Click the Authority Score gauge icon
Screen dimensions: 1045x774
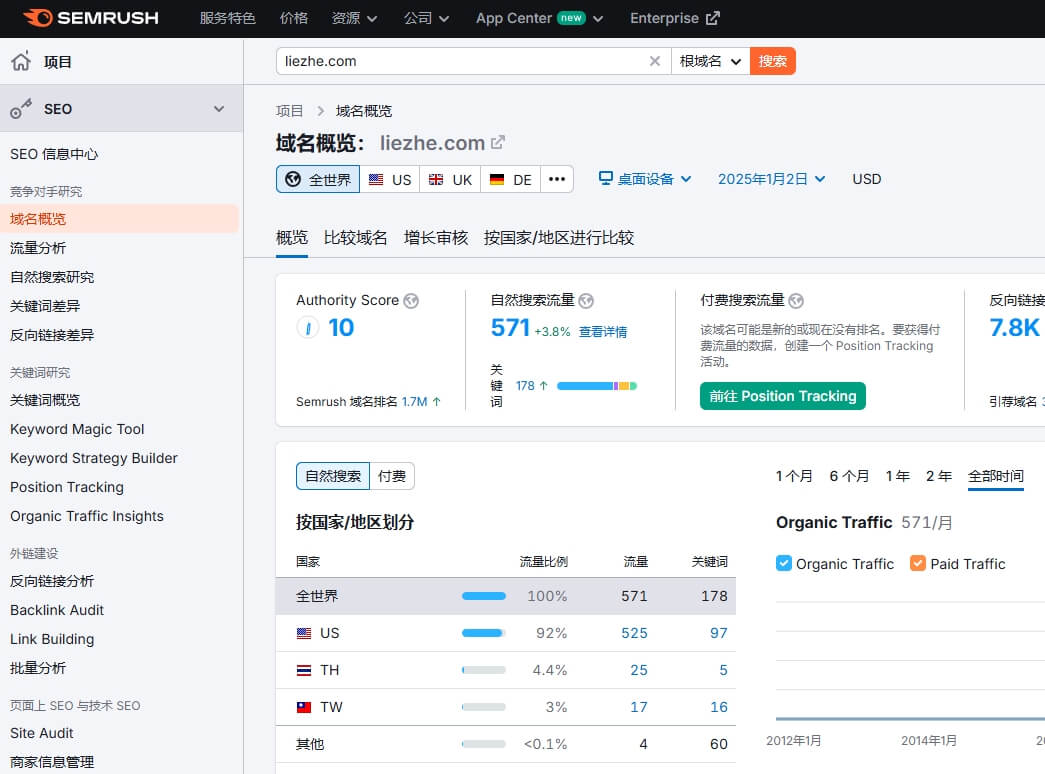pos(308,327)
